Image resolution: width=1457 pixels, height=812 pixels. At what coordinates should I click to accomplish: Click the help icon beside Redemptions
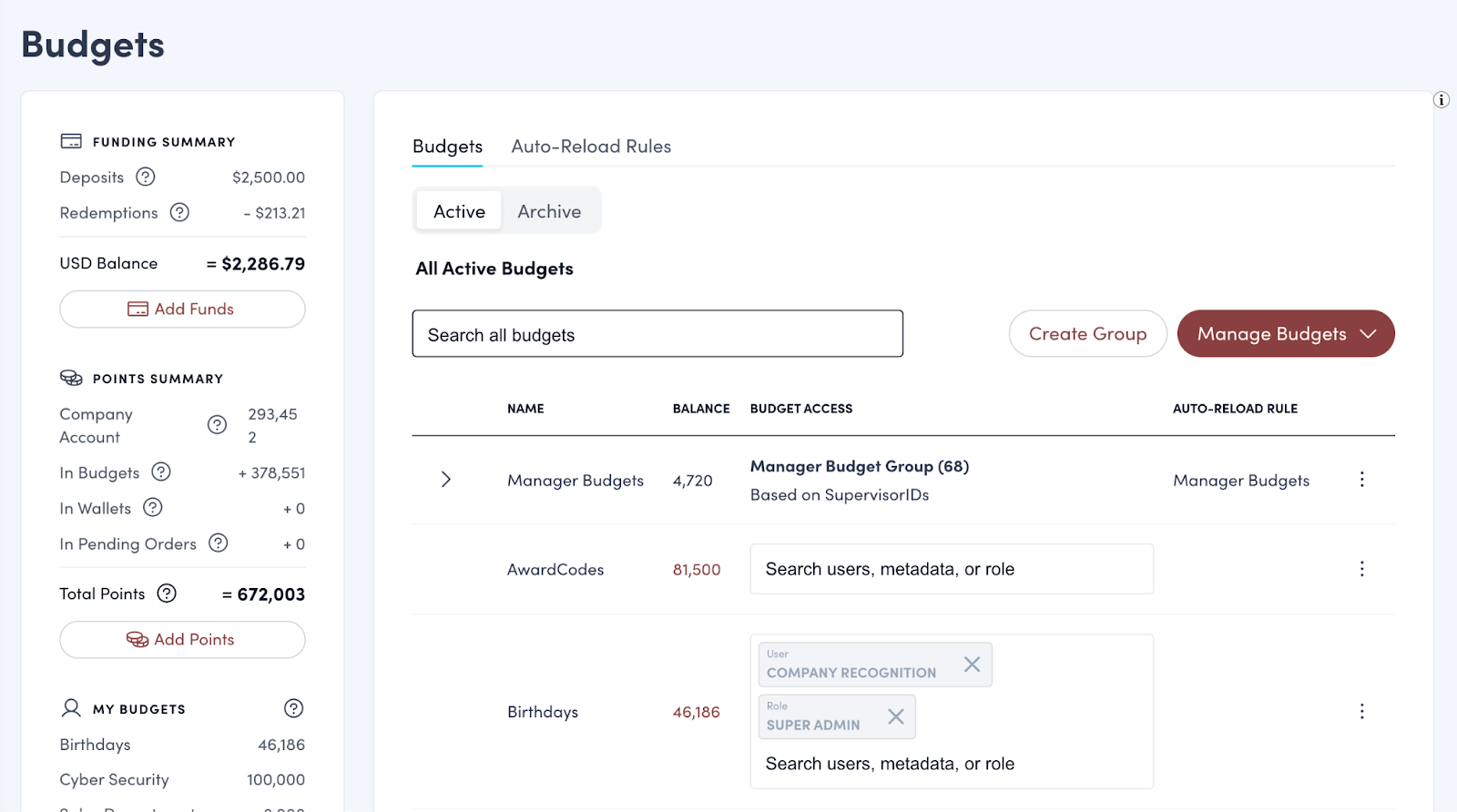click(180, 212)
